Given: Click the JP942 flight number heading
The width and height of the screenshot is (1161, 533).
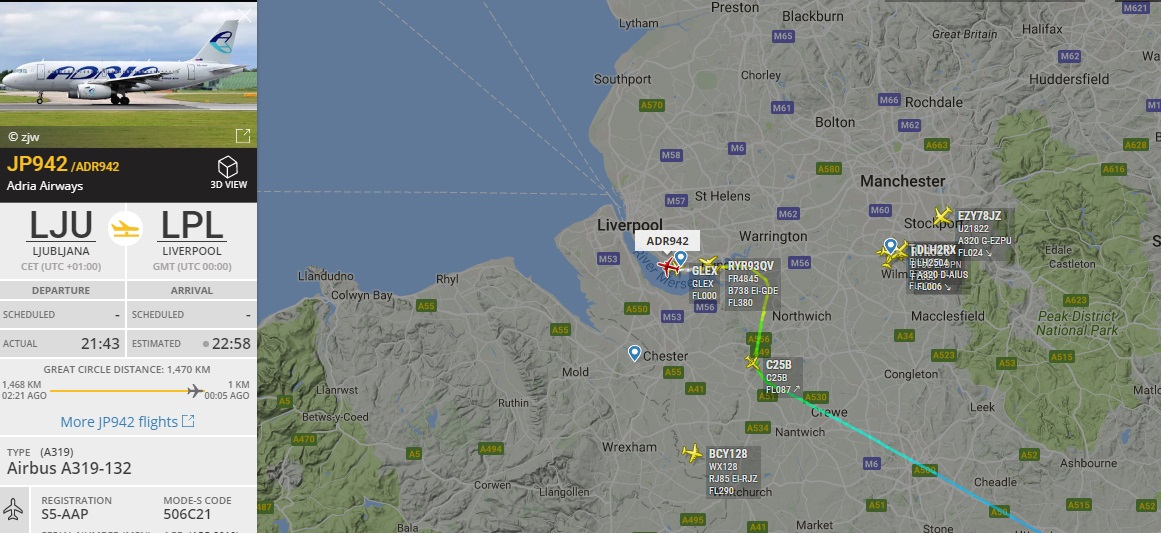Looking at the screenshot, I should coord(37,164).
